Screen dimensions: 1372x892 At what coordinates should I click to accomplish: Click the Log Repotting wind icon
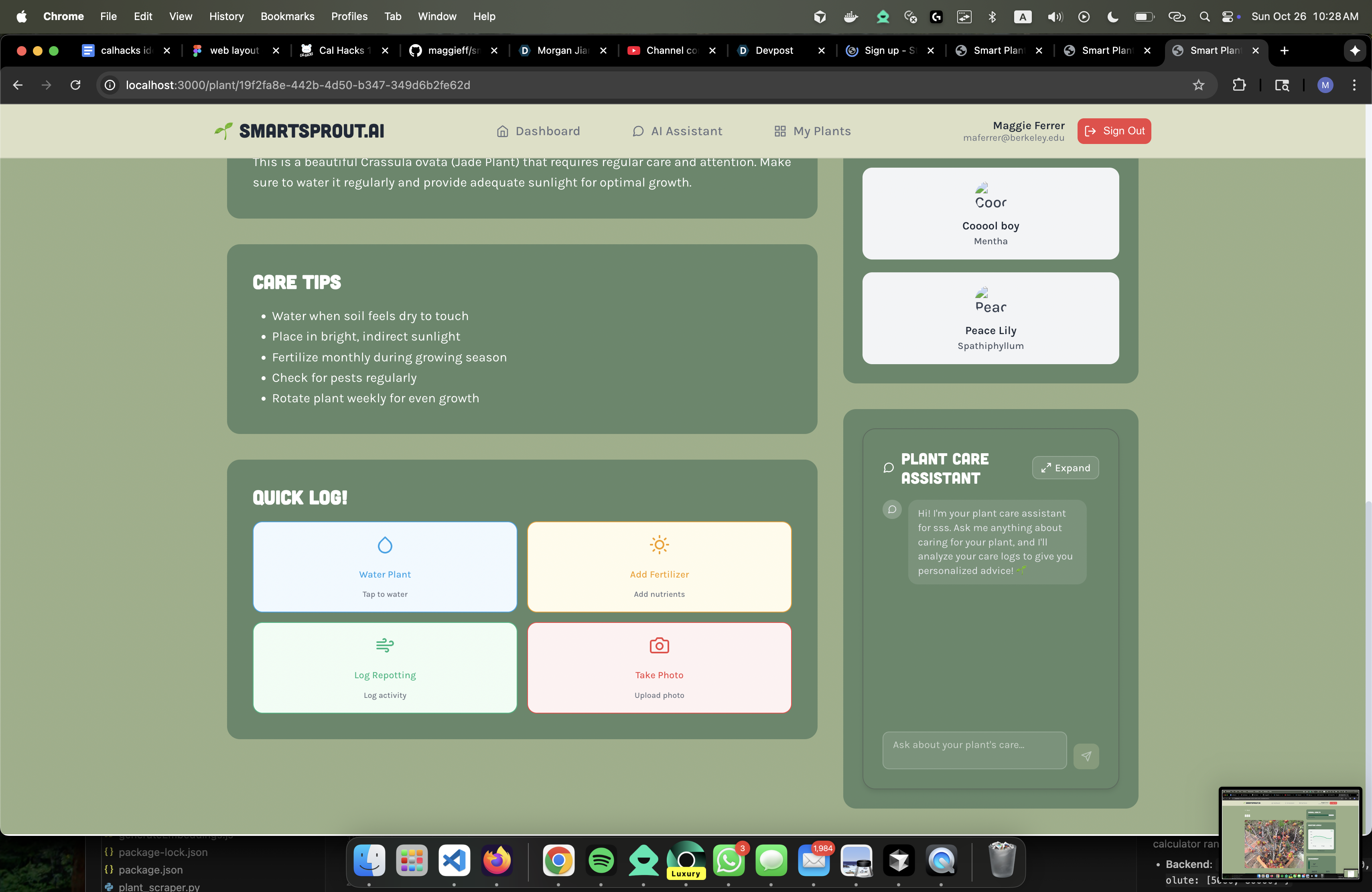click(x=384, y=645)
